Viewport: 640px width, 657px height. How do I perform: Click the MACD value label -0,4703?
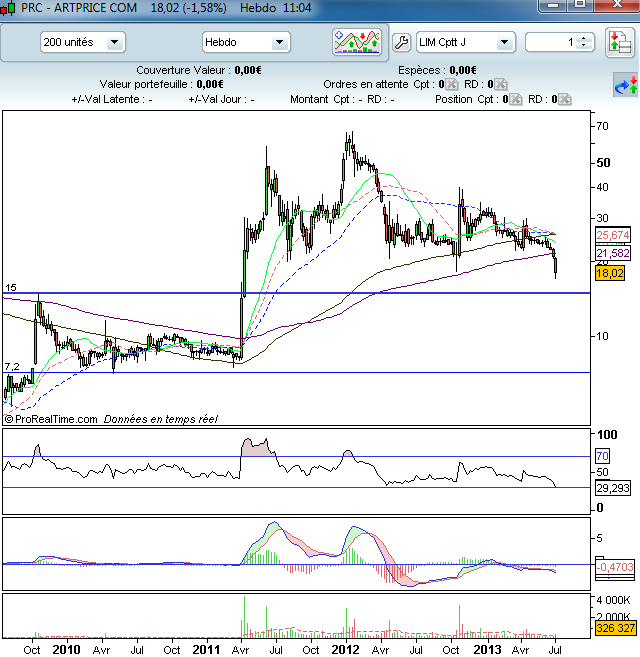click(614, 567)
